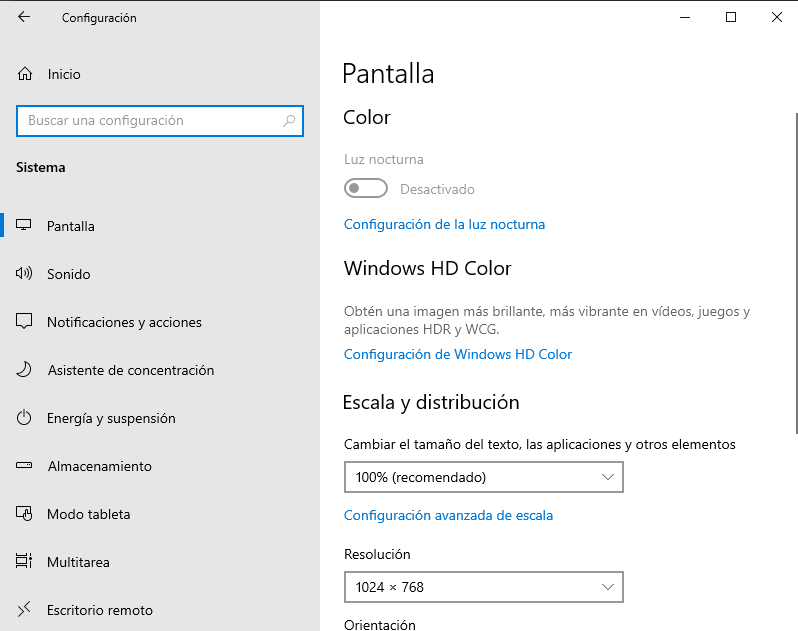
Task: Open the 1024 × 768 resolution dropdown
Action: click(x=483, y=587)
